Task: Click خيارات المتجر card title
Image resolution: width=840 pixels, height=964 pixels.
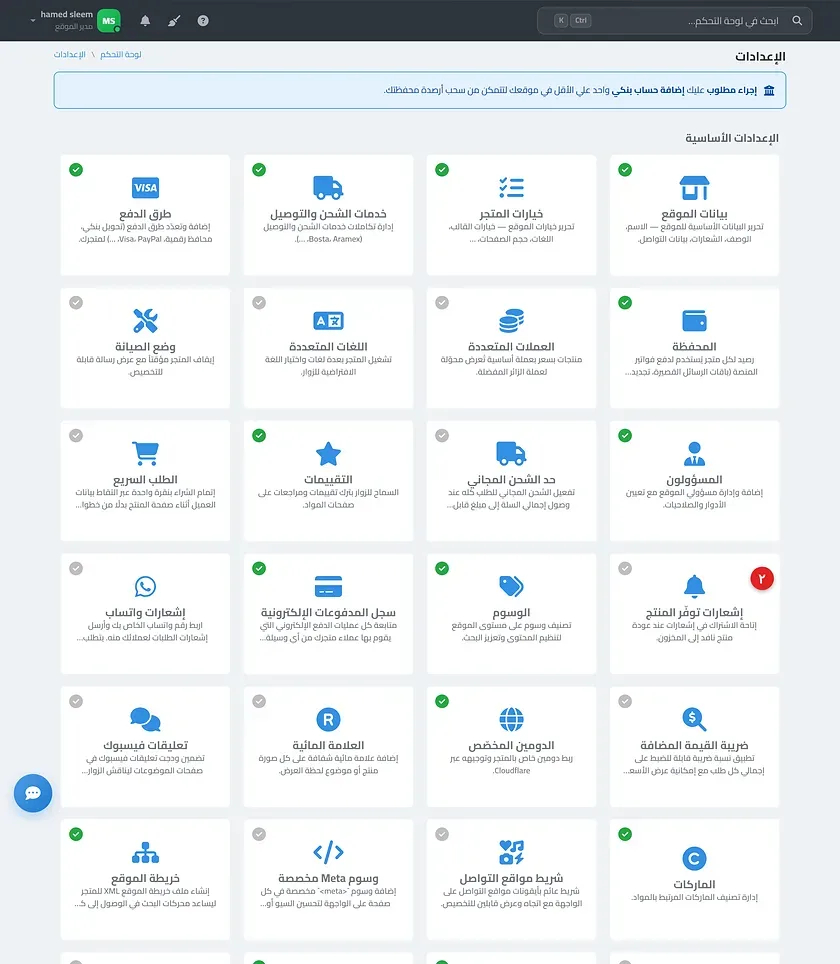Action: click(x=512, y=214)
